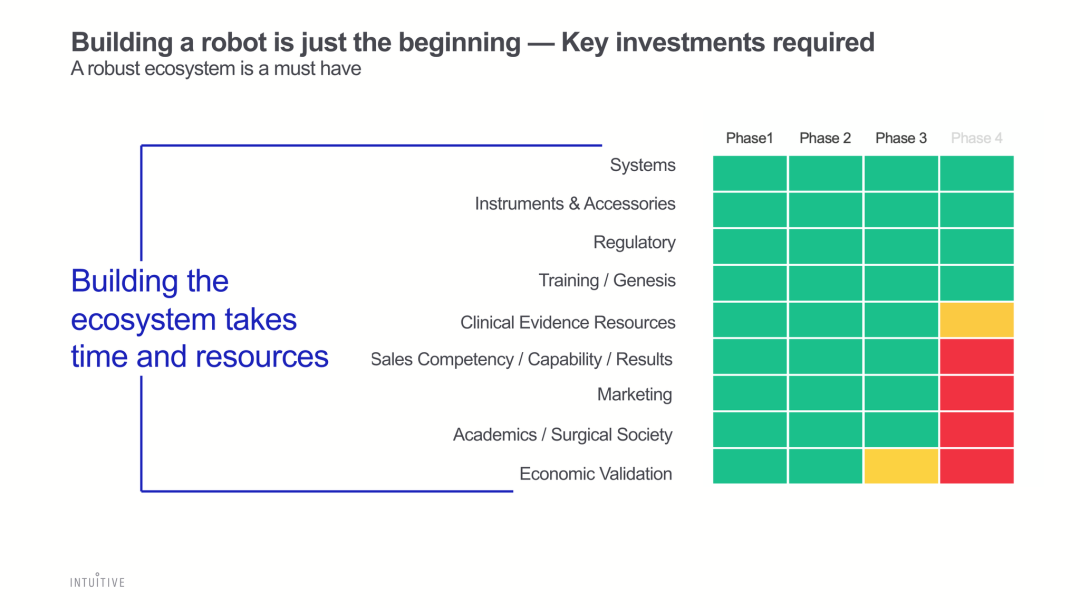Click the red Economic Validation Phase 4 cell
This screenshot has width=1080, height=608.
point(977,466)
